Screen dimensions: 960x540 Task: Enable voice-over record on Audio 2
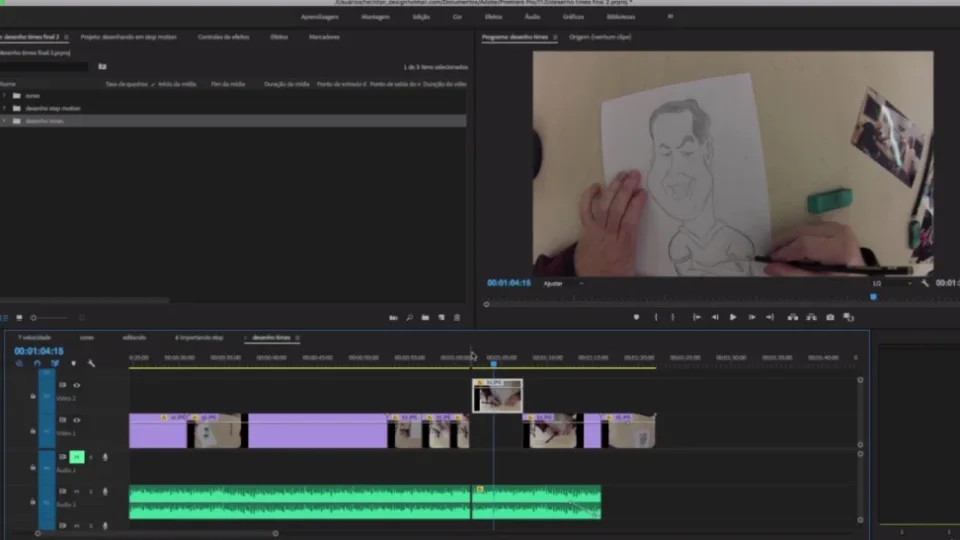(105, 491)
